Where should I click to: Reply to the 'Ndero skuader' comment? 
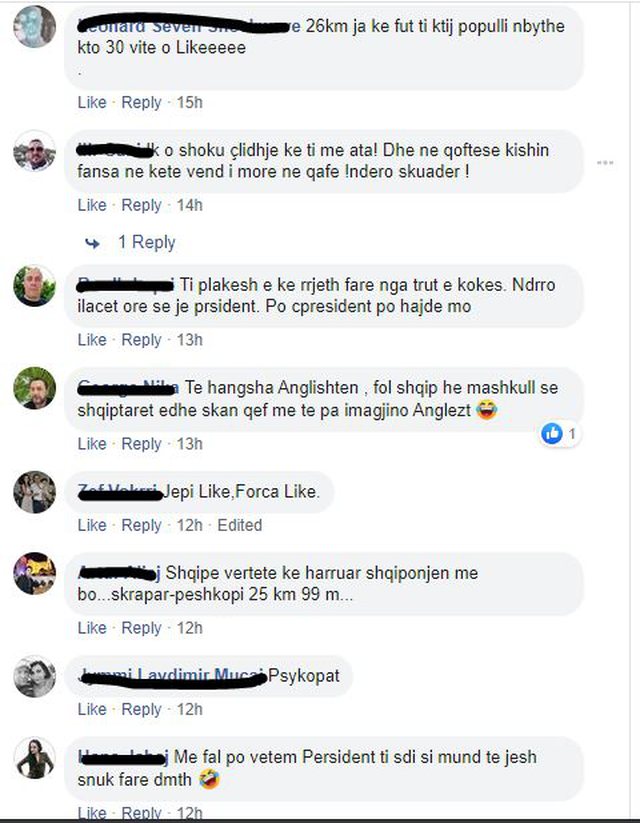pos(141,205)
